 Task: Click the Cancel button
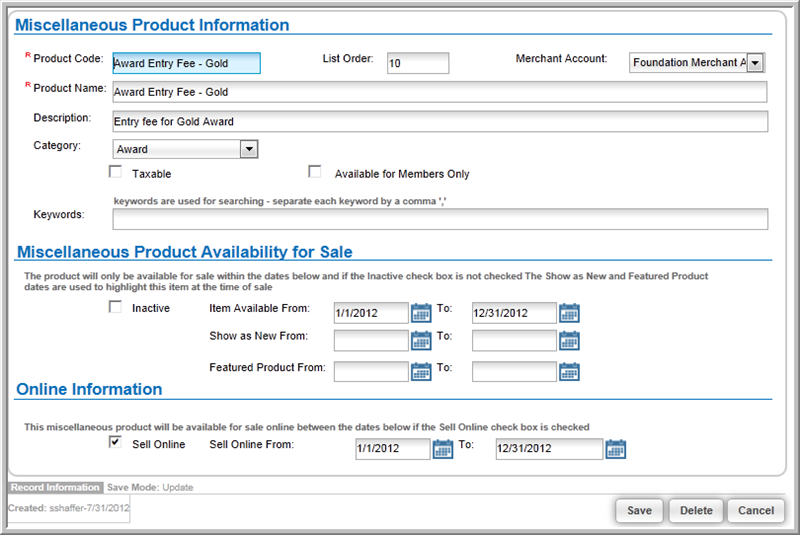click(756, 511)
